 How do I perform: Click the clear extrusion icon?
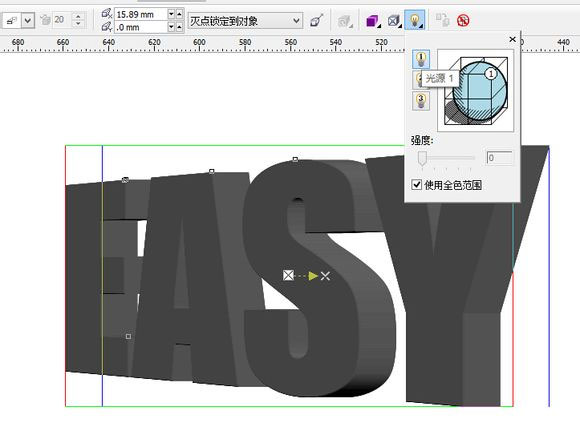coord(463,20)
